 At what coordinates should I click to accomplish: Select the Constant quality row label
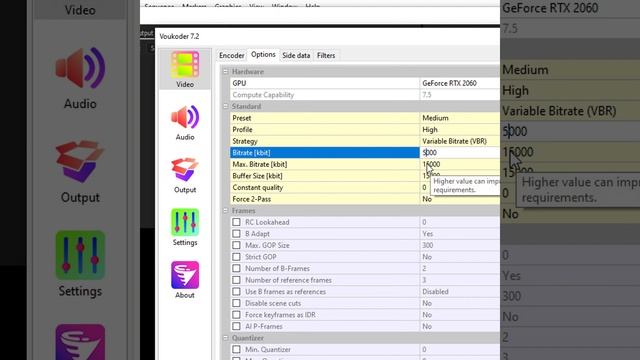258,187
